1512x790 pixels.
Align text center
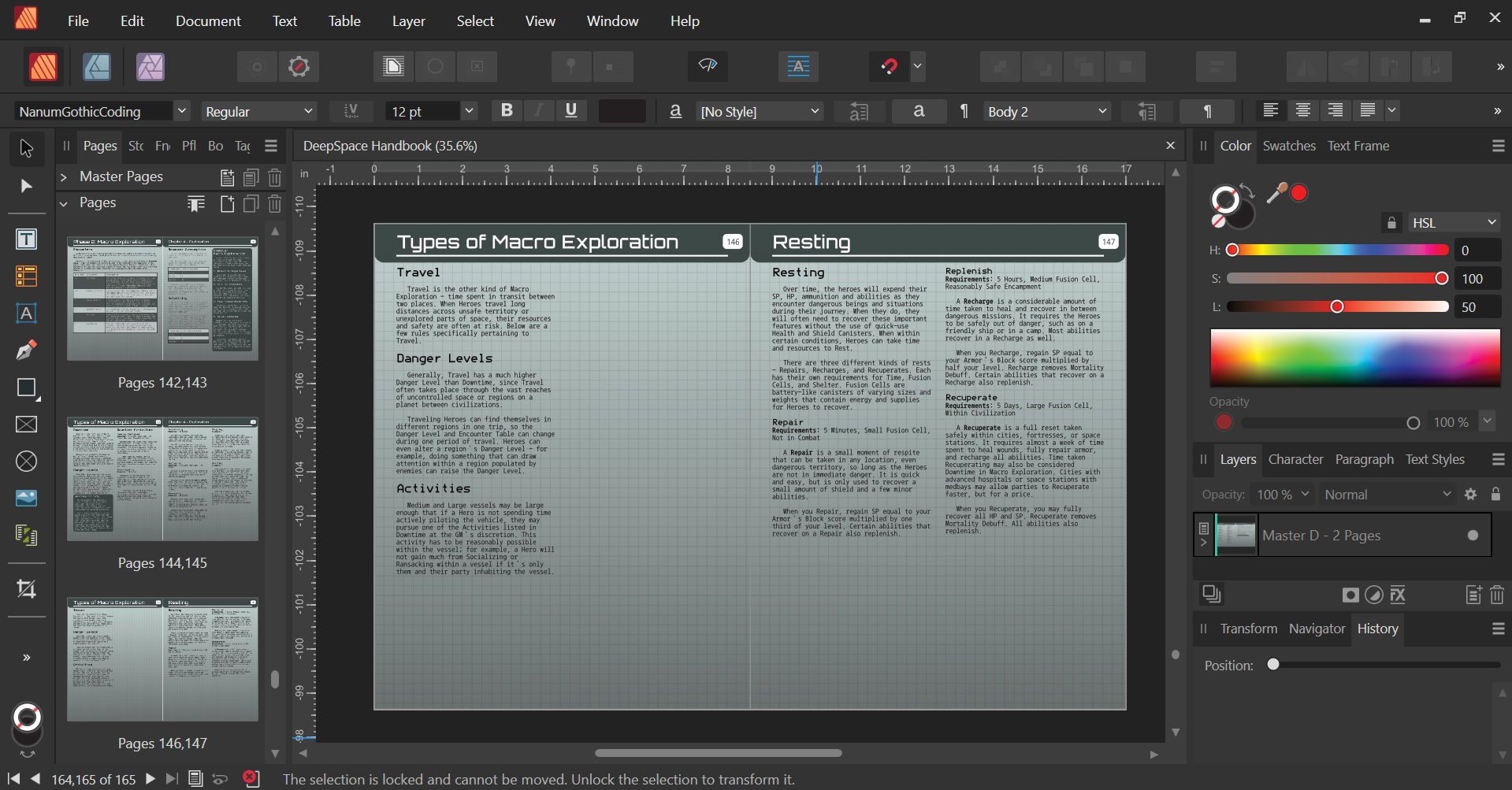1302,110
